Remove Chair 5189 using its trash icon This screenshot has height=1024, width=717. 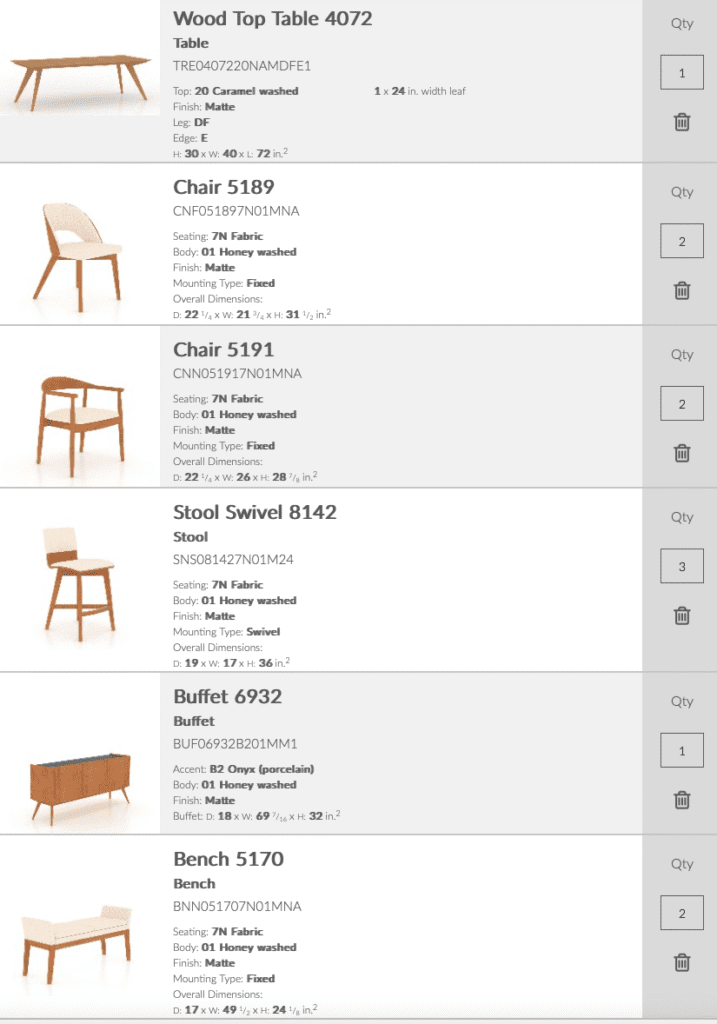pos(682,290)
